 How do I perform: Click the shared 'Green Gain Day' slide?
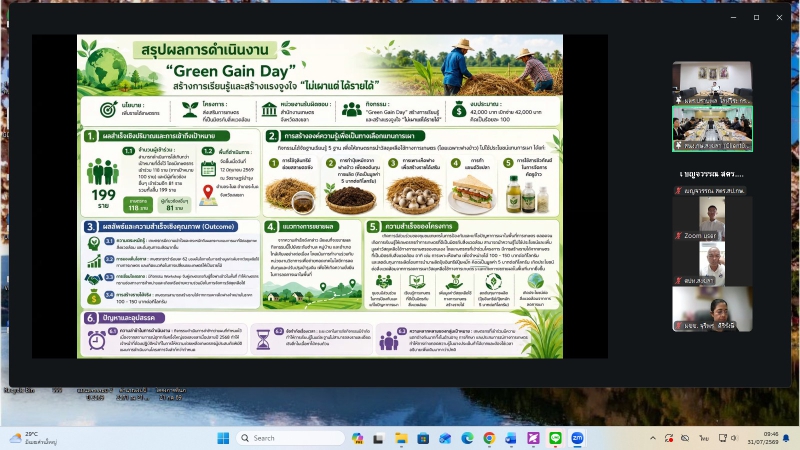[320, 196]
